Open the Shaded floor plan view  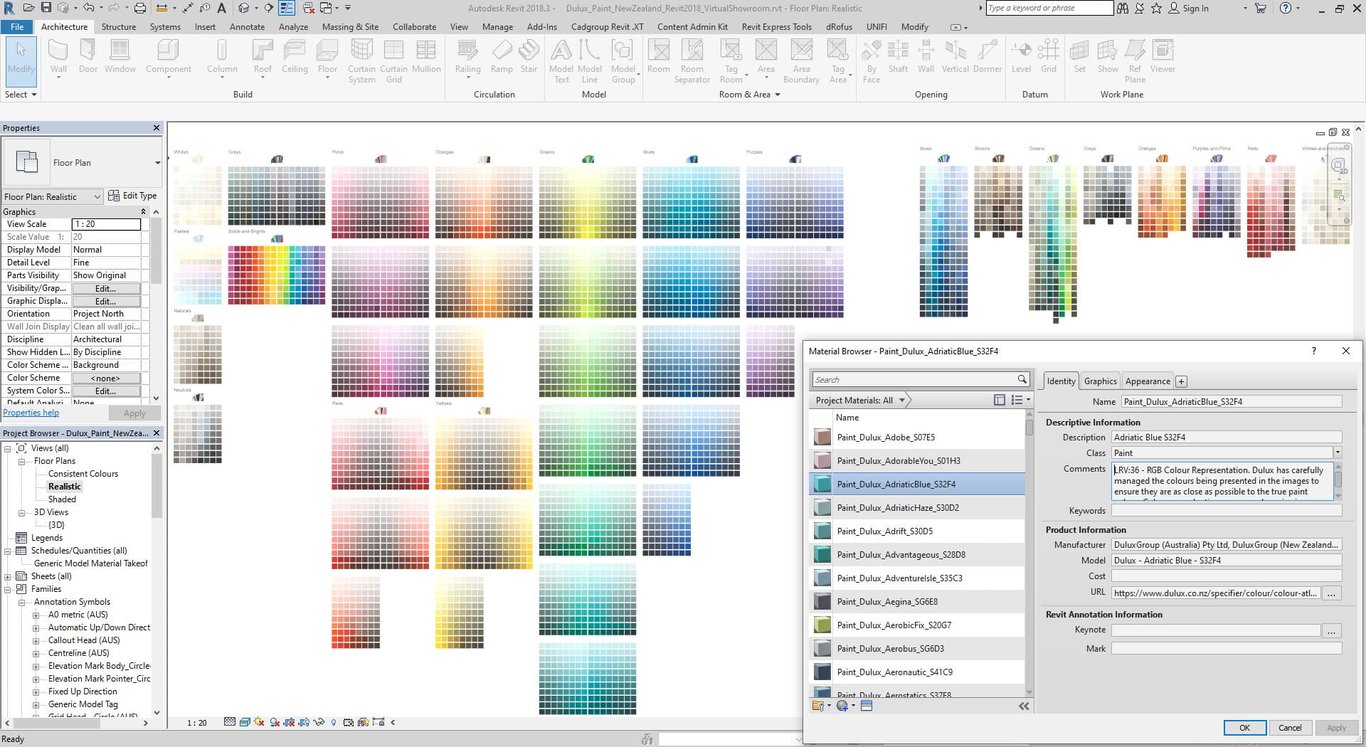point(62,499)
